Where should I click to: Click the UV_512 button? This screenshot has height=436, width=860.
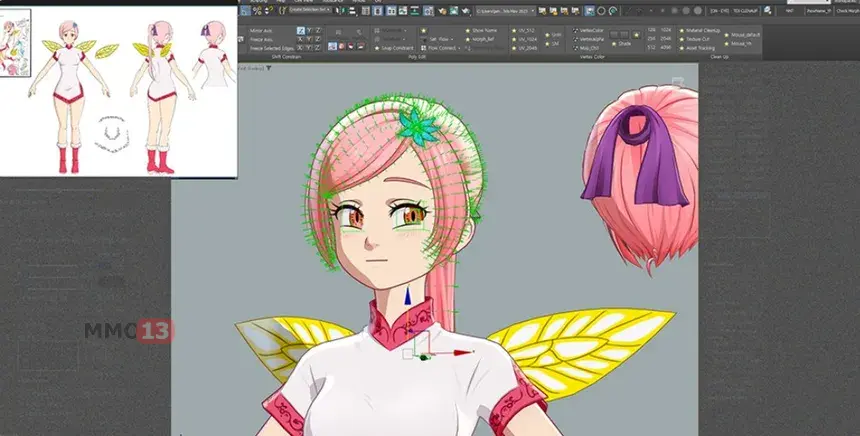523,30
